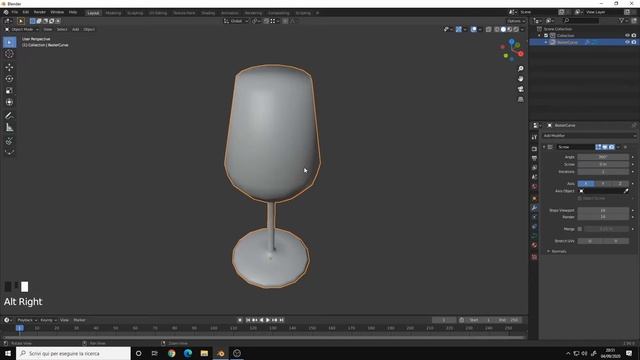This screenshot has width=640, height=360.
Task: Click the Angle value field
Action: 603,157
